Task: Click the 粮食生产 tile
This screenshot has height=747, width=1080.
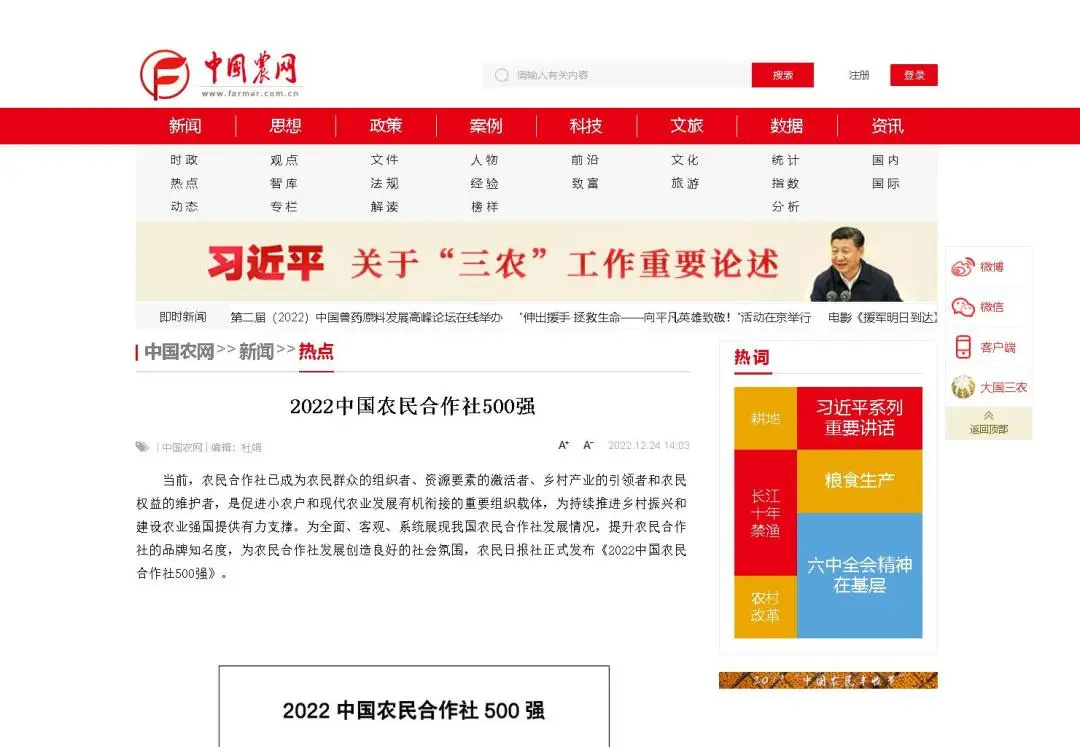Action: pos(860,481)
